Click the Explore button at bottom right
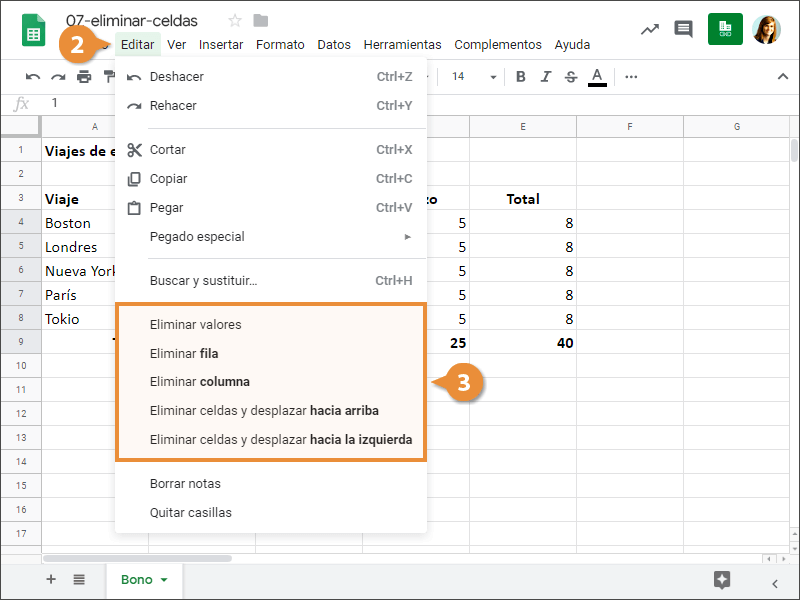 point(722,580)
